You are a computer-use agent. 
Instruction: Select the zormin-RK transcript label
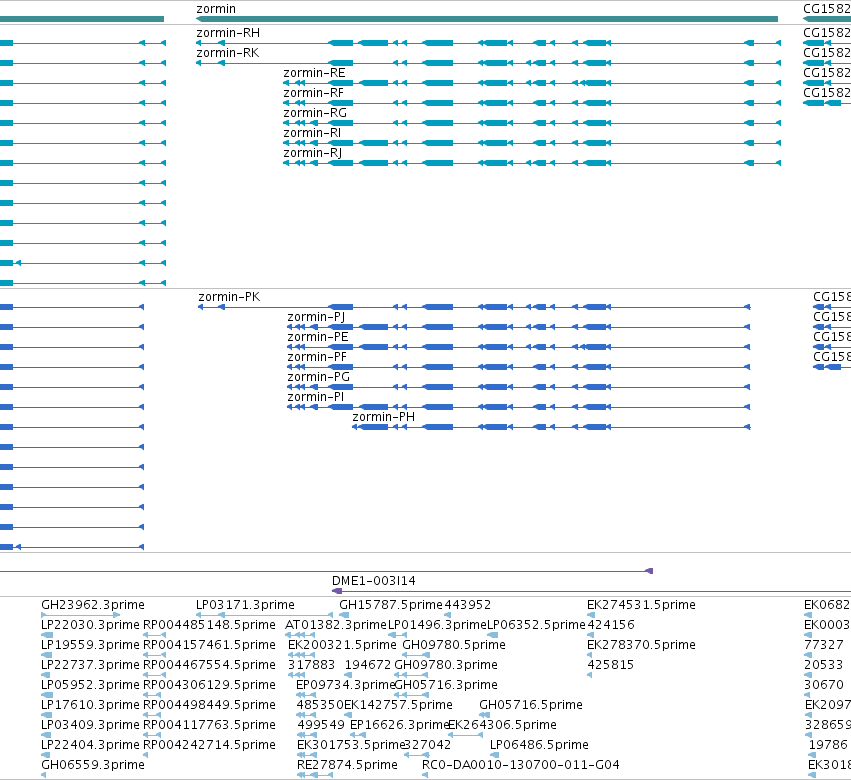[x=228, y=53]
